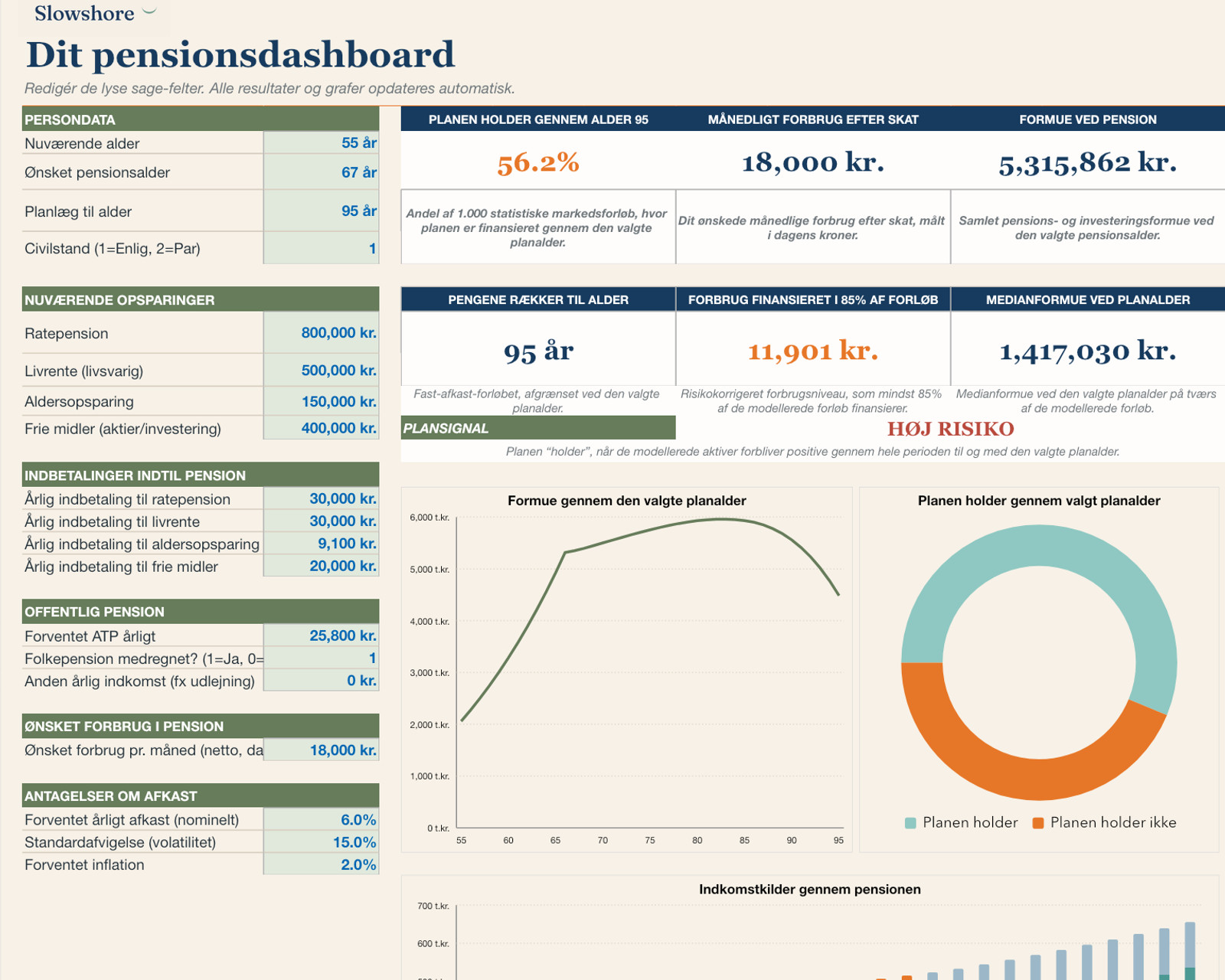Screen dimensions: 1225x980
Task: Click the ANTAGELSER OM AFKAST header
Action: pos(201,795)
